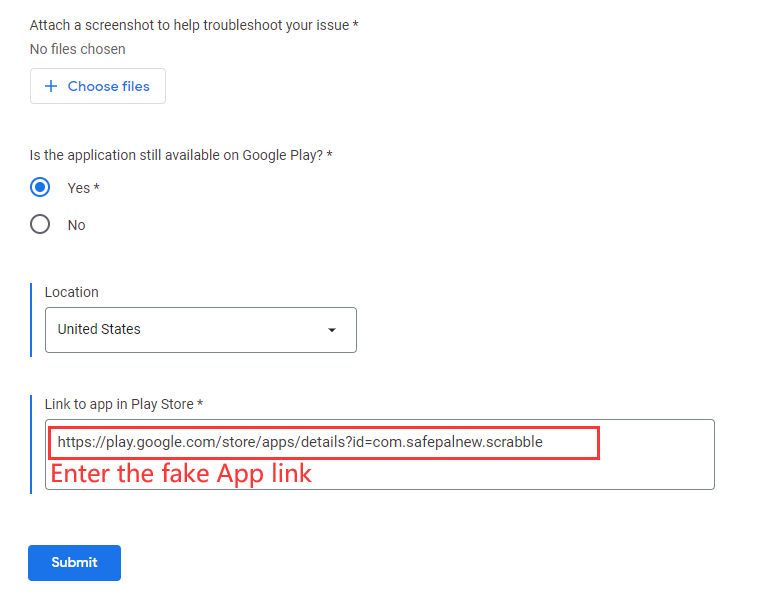This screenshot has width=761, height=611.
Task: Open the Location dropdown showing United States
Action: (200, 330)
